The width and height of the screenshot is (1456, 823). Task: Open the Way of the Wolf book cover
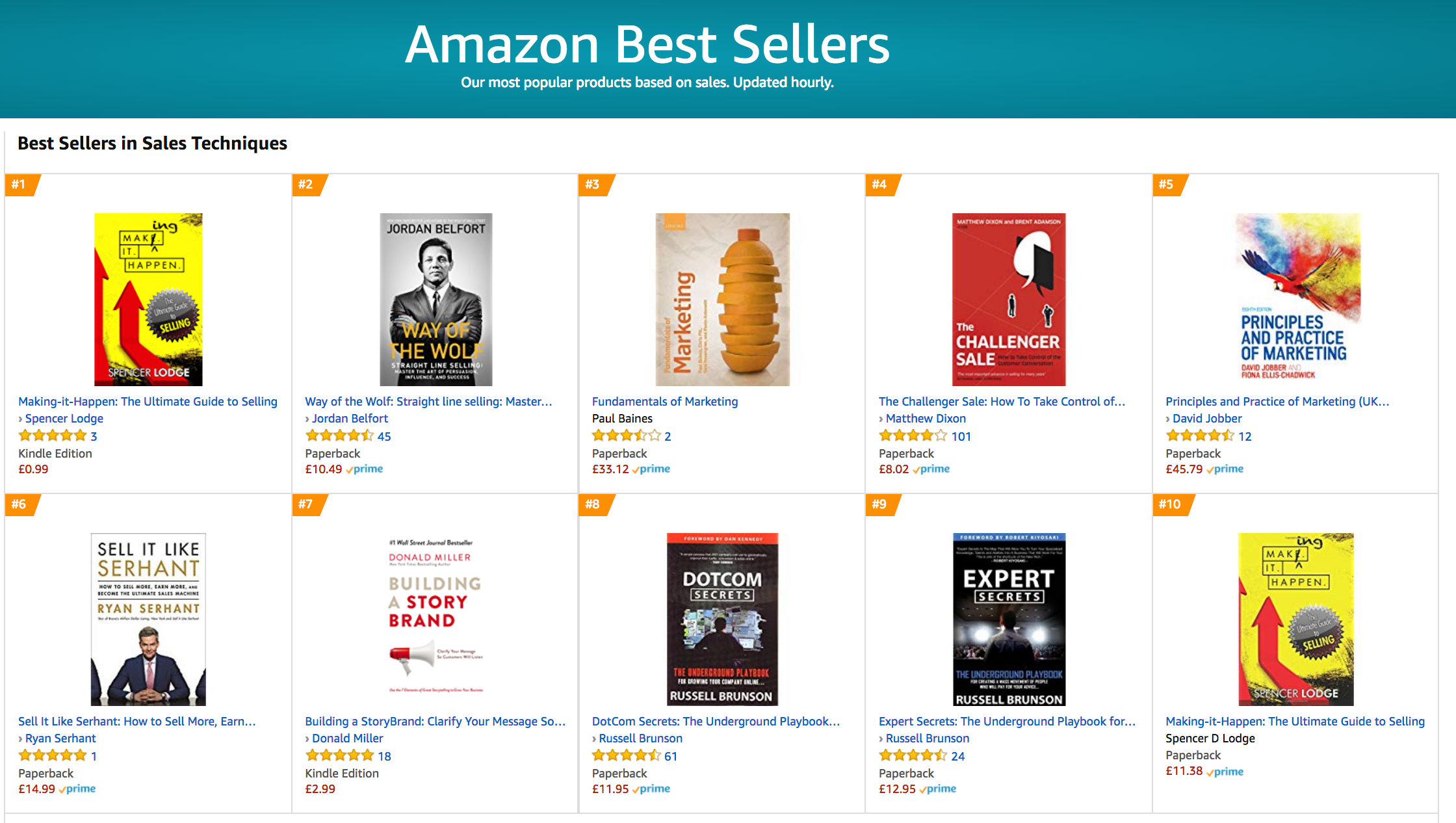(x=435, y=300)
